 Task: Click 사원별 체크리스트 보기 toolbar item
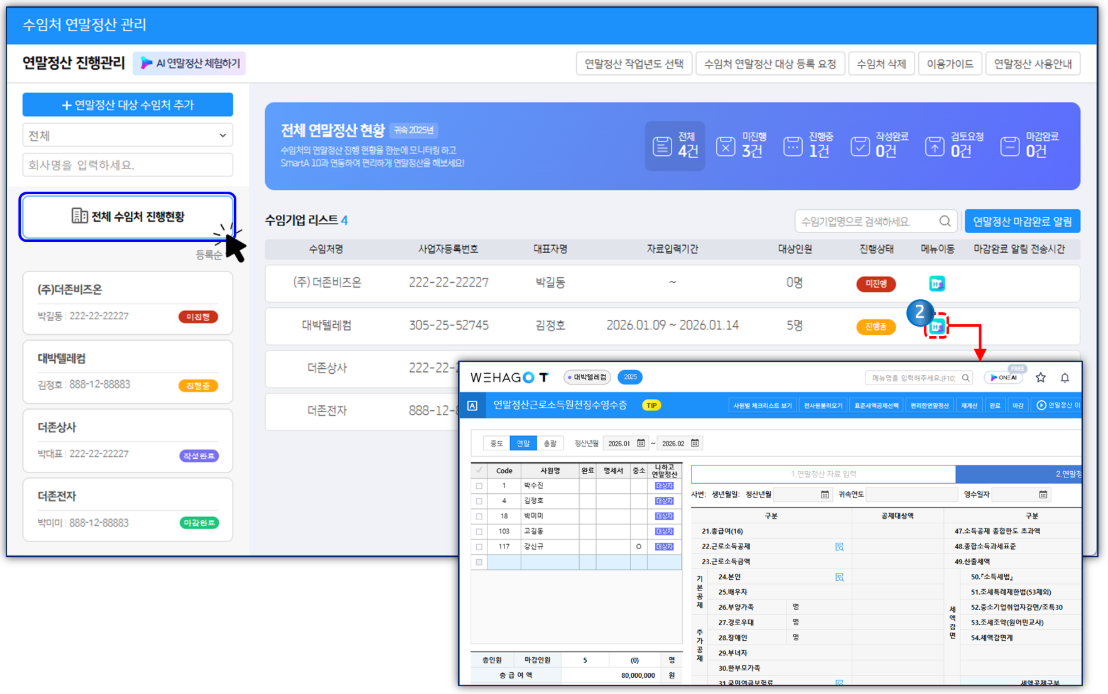point(762,406)
